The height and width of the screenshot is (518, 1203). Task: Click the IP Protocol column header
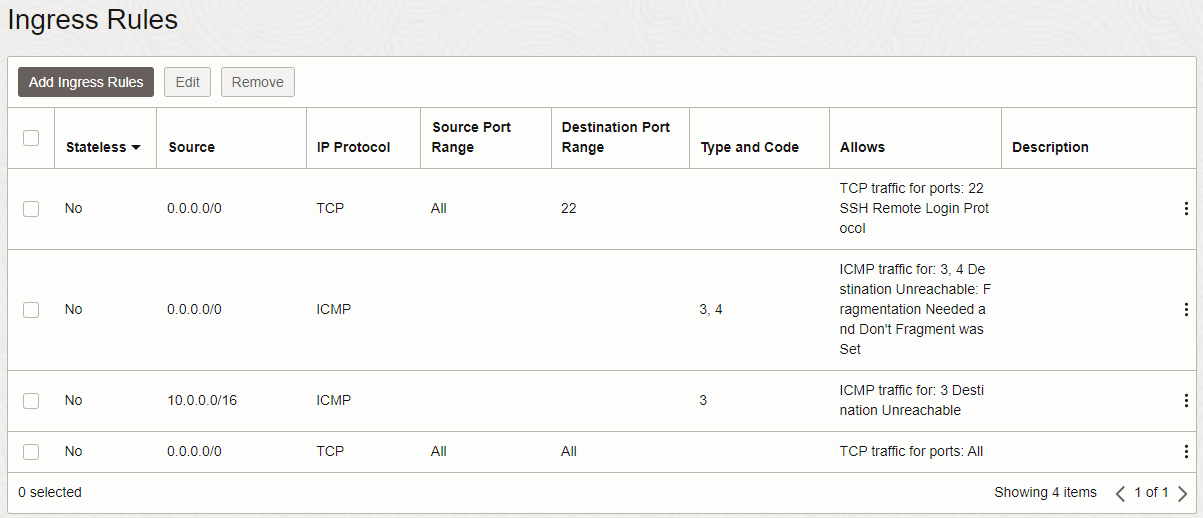[x=353, y=147]
